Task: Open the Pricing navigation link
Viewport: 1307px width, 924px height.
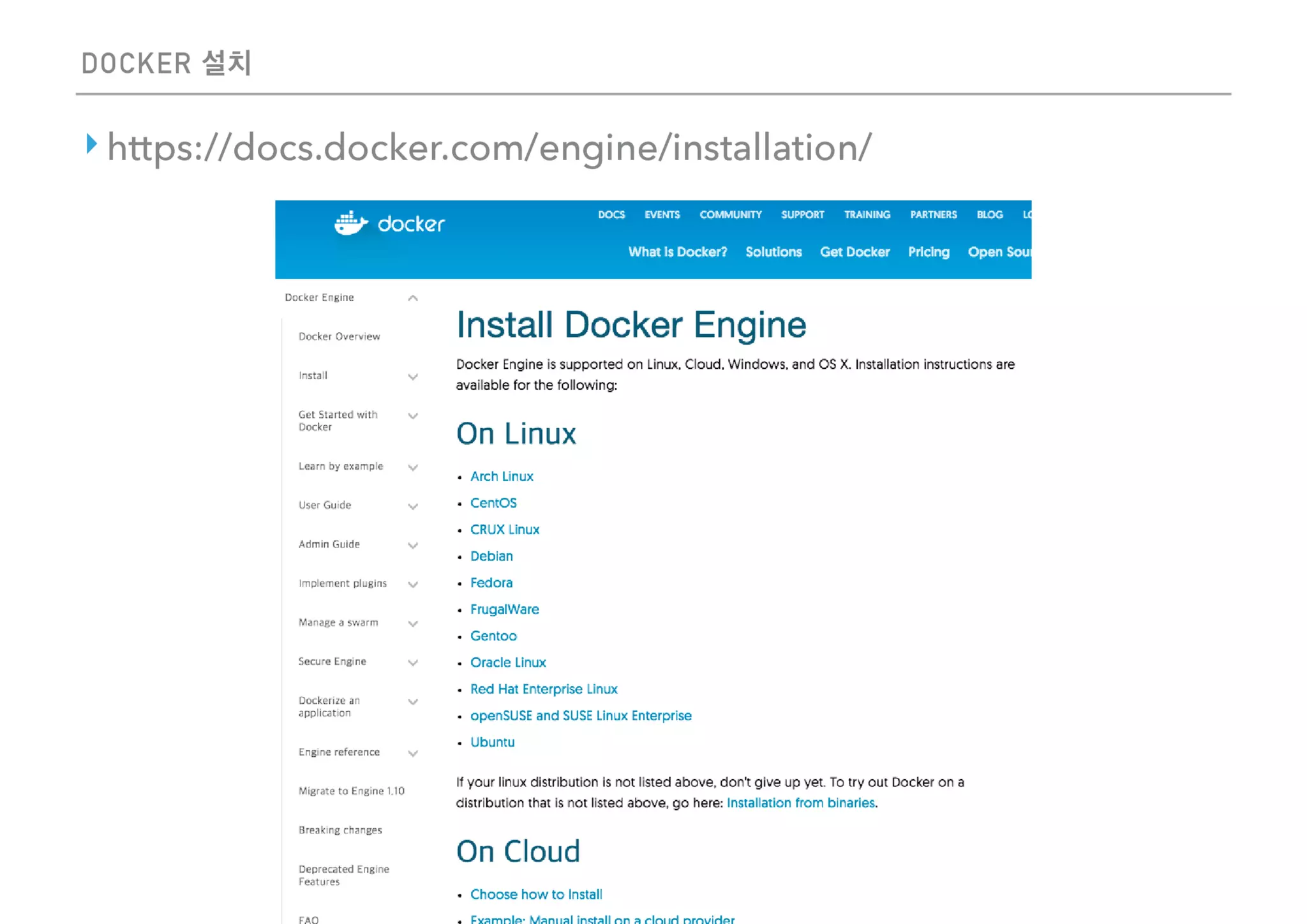Action: [x=929, y=252]
